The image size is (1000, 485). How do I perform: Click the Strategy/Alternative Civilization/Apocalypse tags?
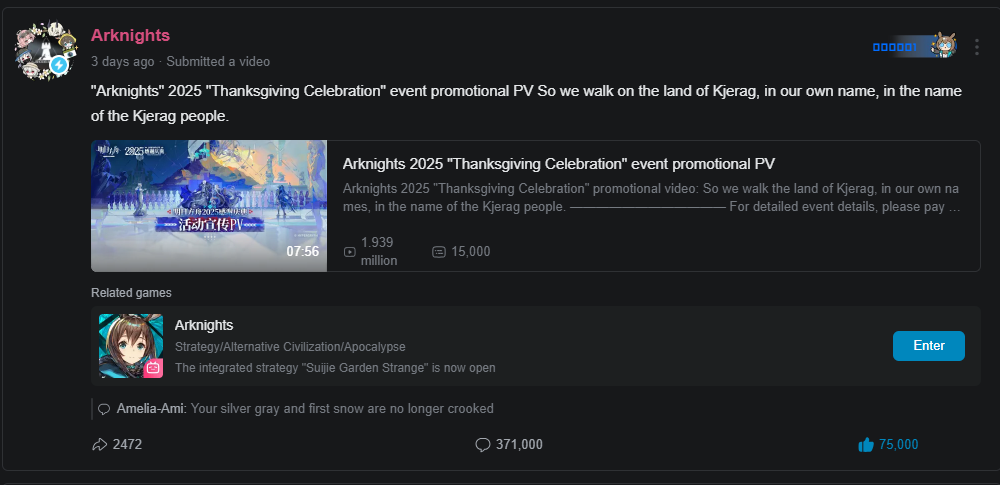[x=290, y=347]
